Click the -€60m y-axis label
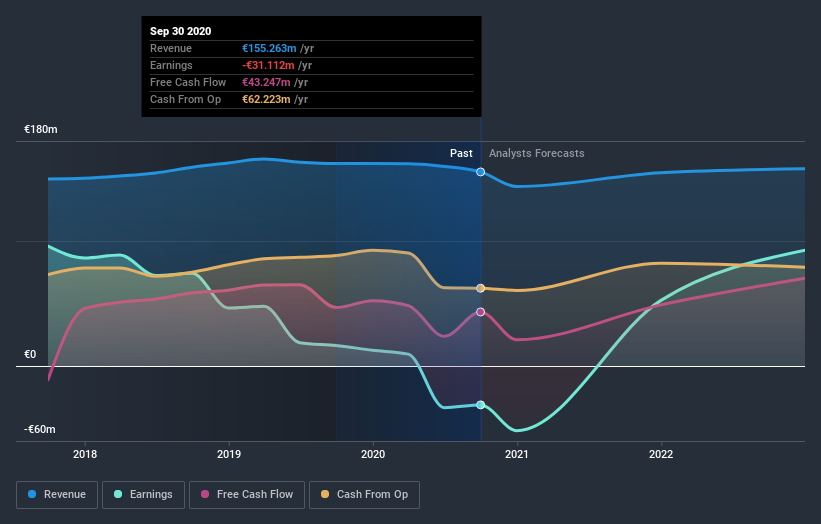The image size is (821, 524). [40, 429]
